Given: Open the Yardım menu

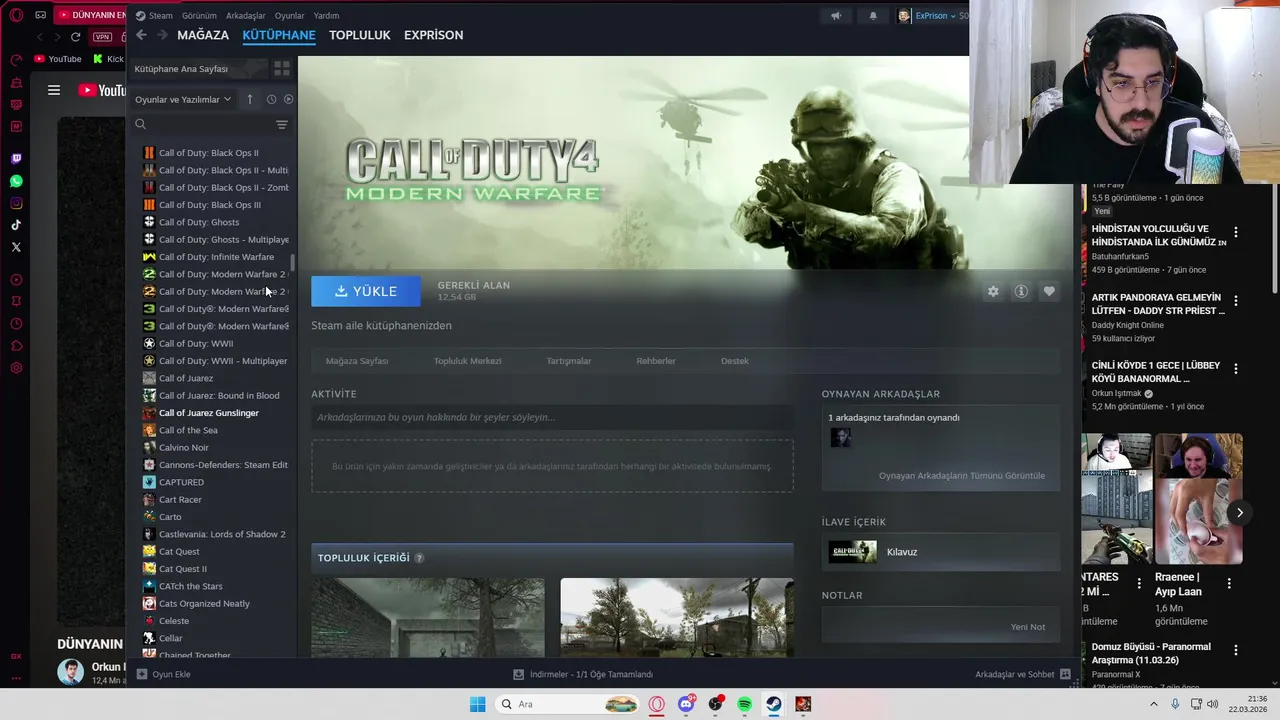Looking at the screenshot, I should (x=326, y=15).
